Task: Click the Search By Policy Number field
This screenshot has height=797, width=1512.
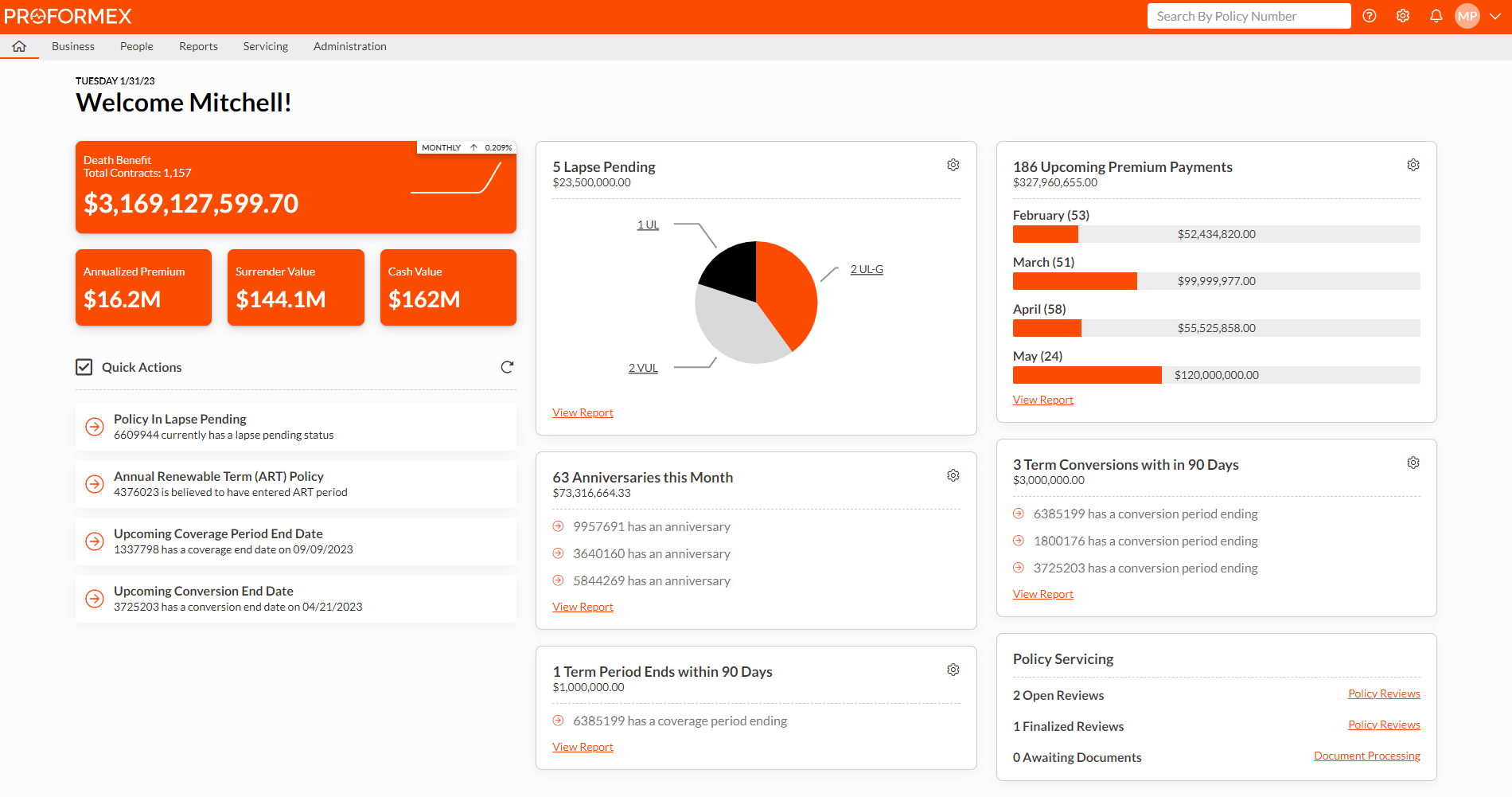Action: click(1248, 16)
